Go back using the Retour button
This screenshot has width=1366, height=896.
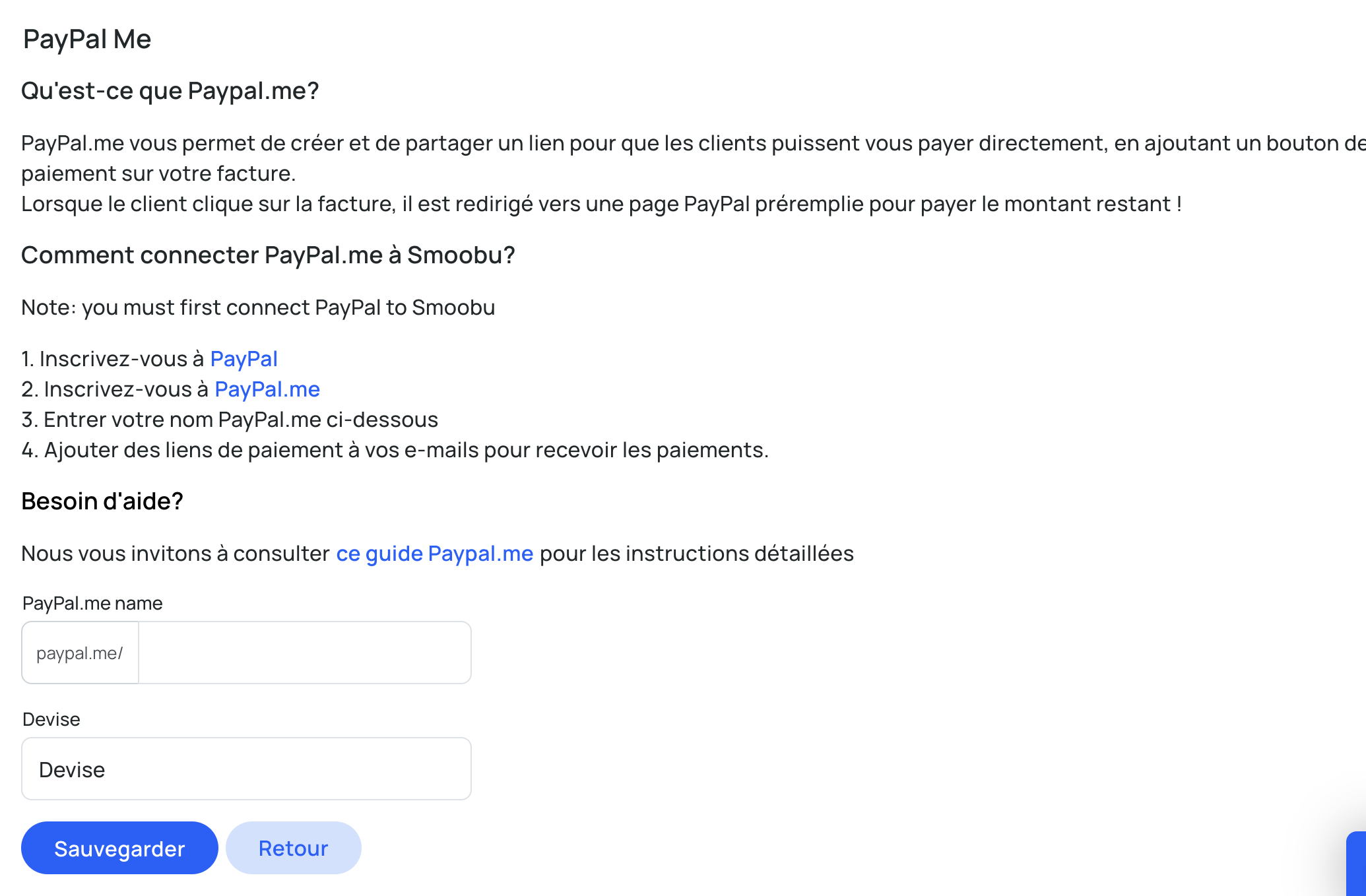293,848
